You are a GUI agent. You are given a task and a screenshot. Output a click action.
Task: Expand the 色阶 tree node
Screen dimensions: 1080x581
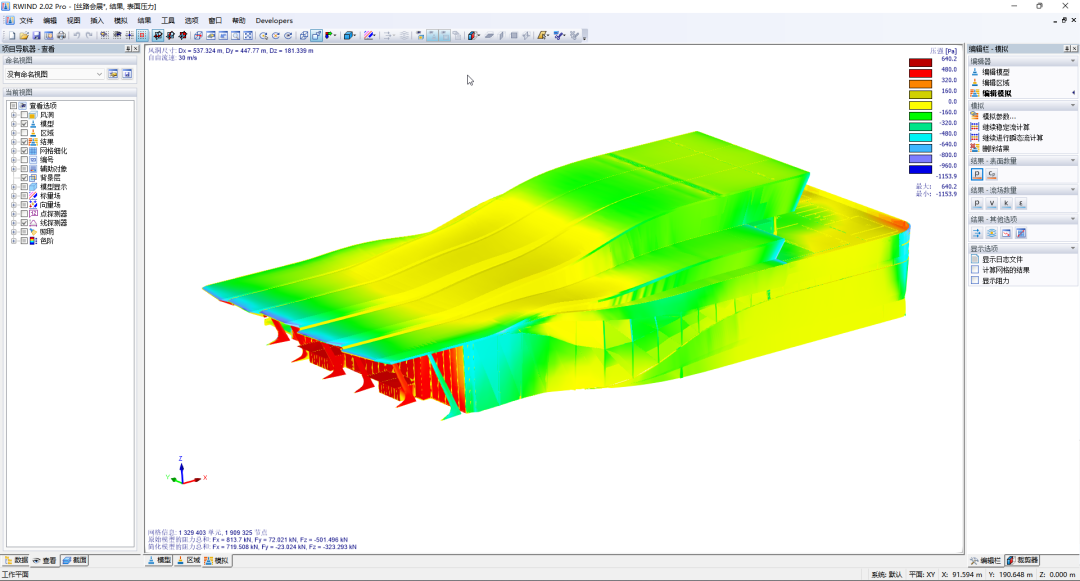14,241
